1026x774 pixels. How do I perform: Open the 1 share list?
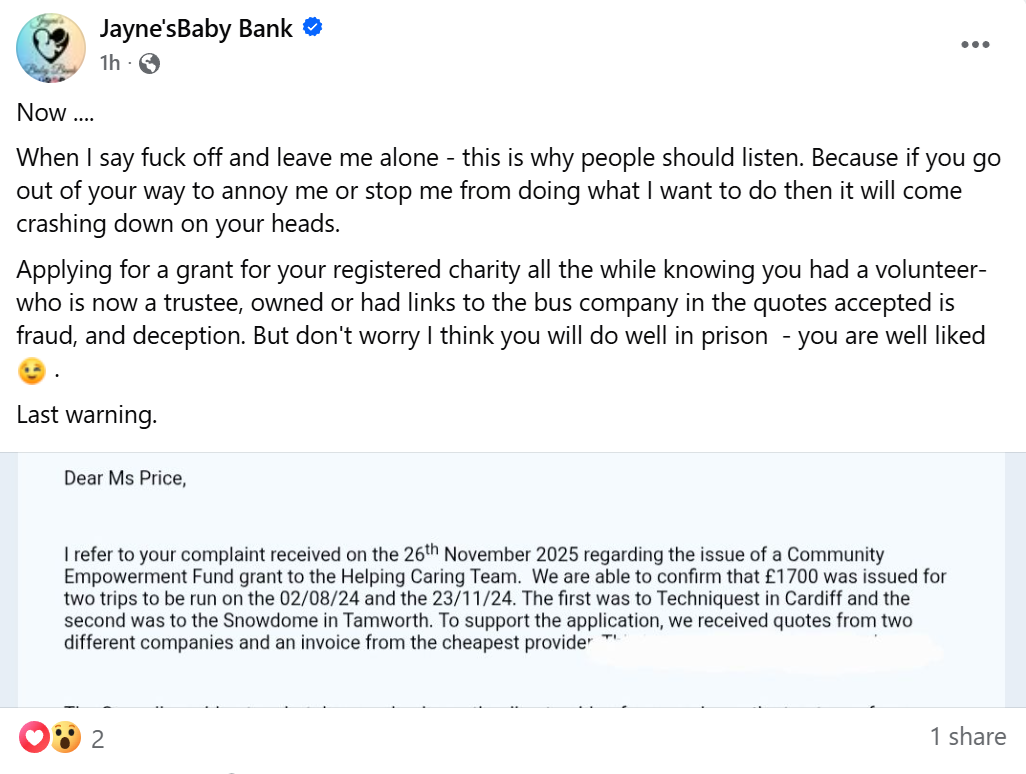[967, 737]
